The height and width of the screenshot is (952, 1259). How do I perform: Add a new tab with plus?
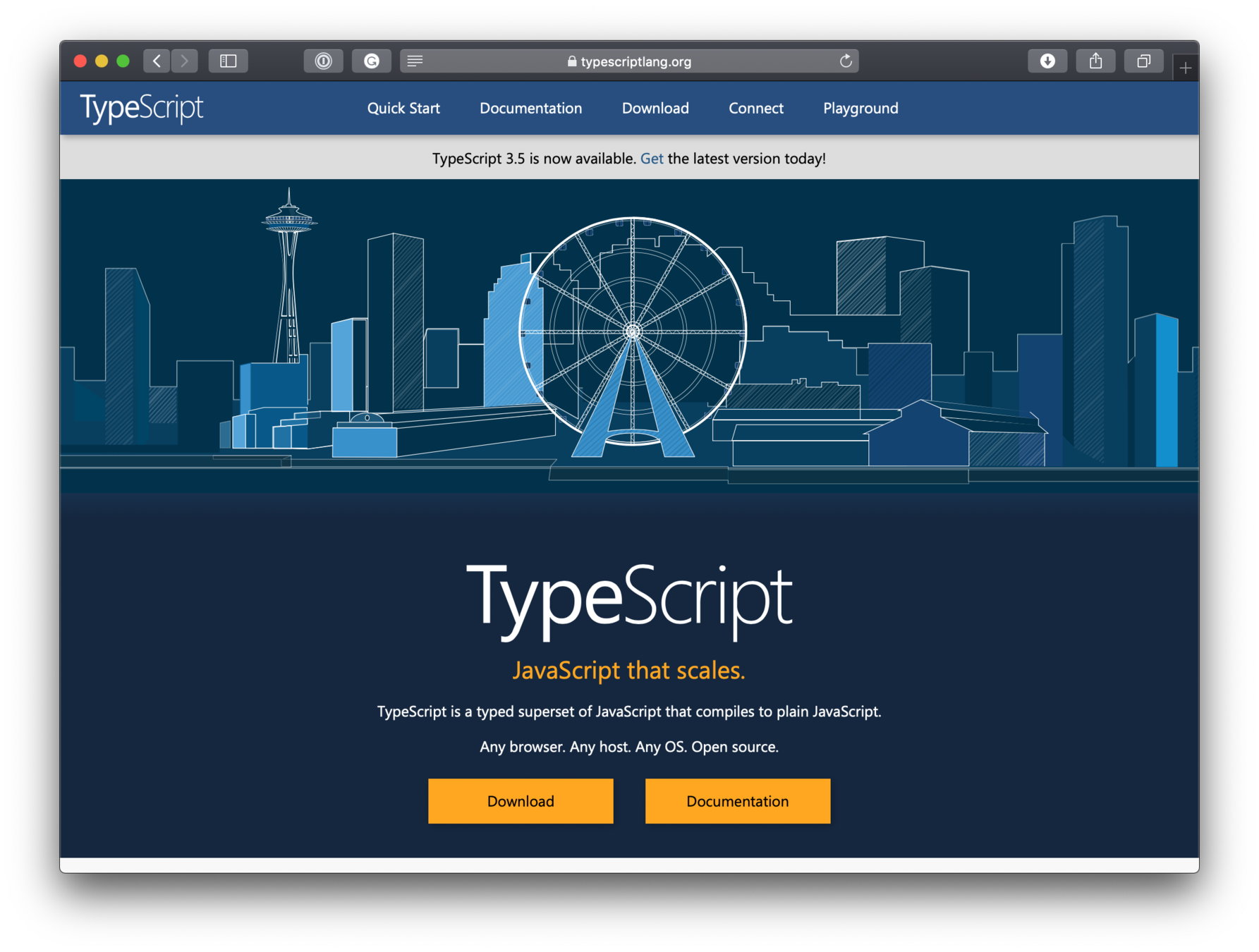pos(1185,68)
